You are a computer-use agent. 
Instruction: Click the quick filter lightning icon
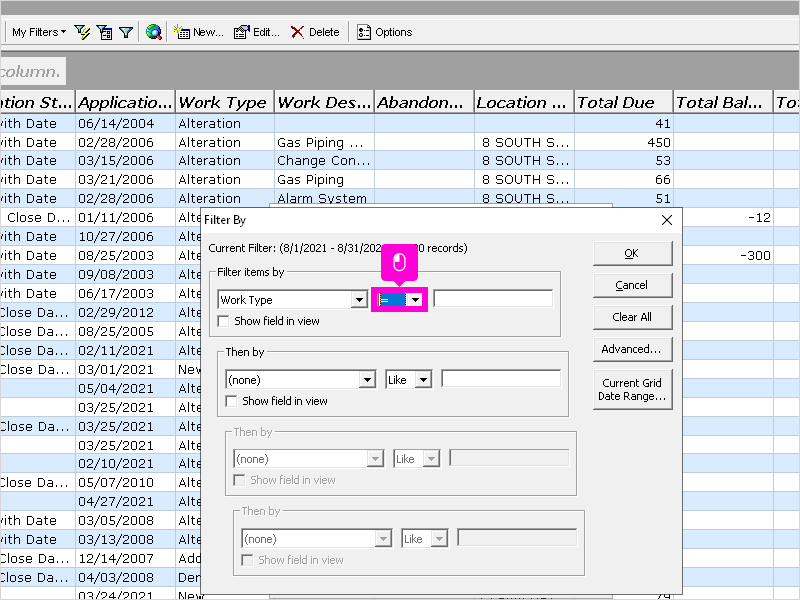click(x=82, y=32)
